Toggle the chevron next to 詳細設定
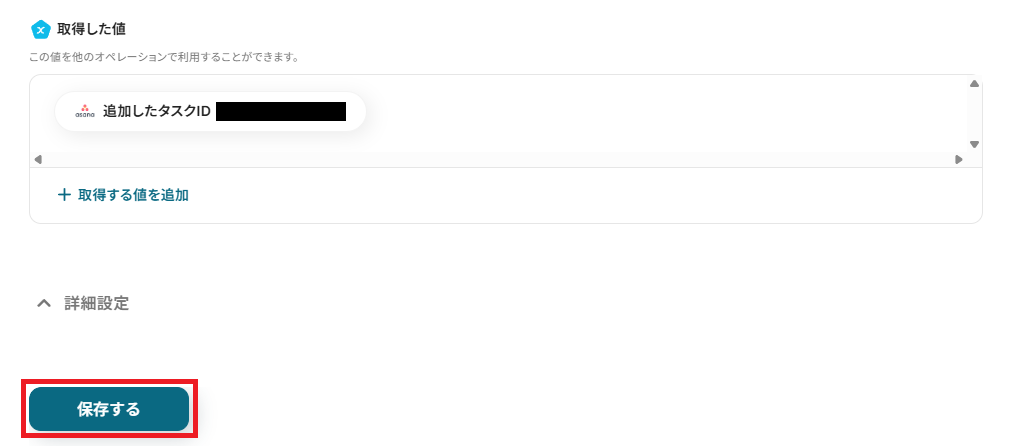Viewport: 1018px width, 446px height. (43, 303)
